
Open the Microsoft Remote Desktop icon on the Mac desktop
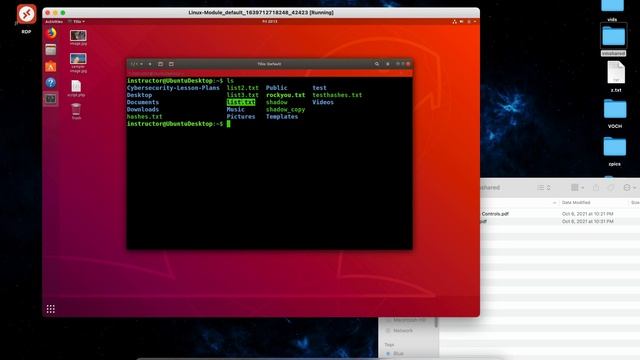(x=27, y=14)
